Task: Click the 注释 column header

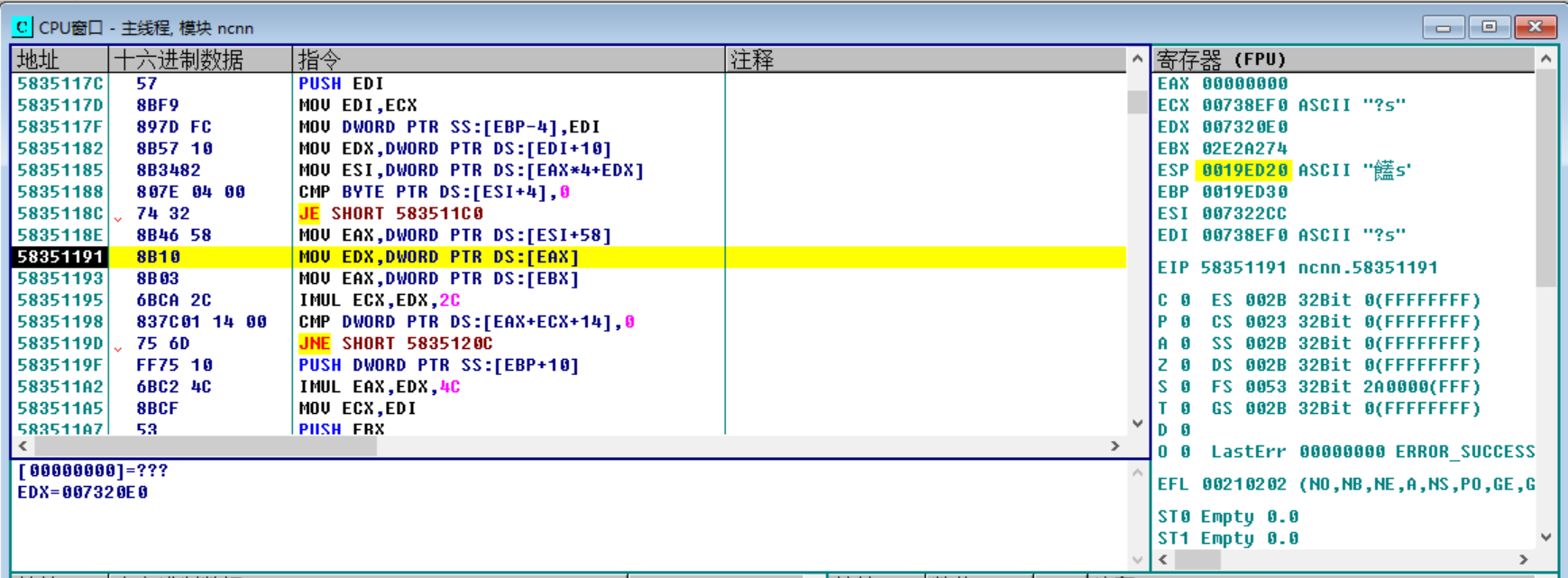Action: 926,60
